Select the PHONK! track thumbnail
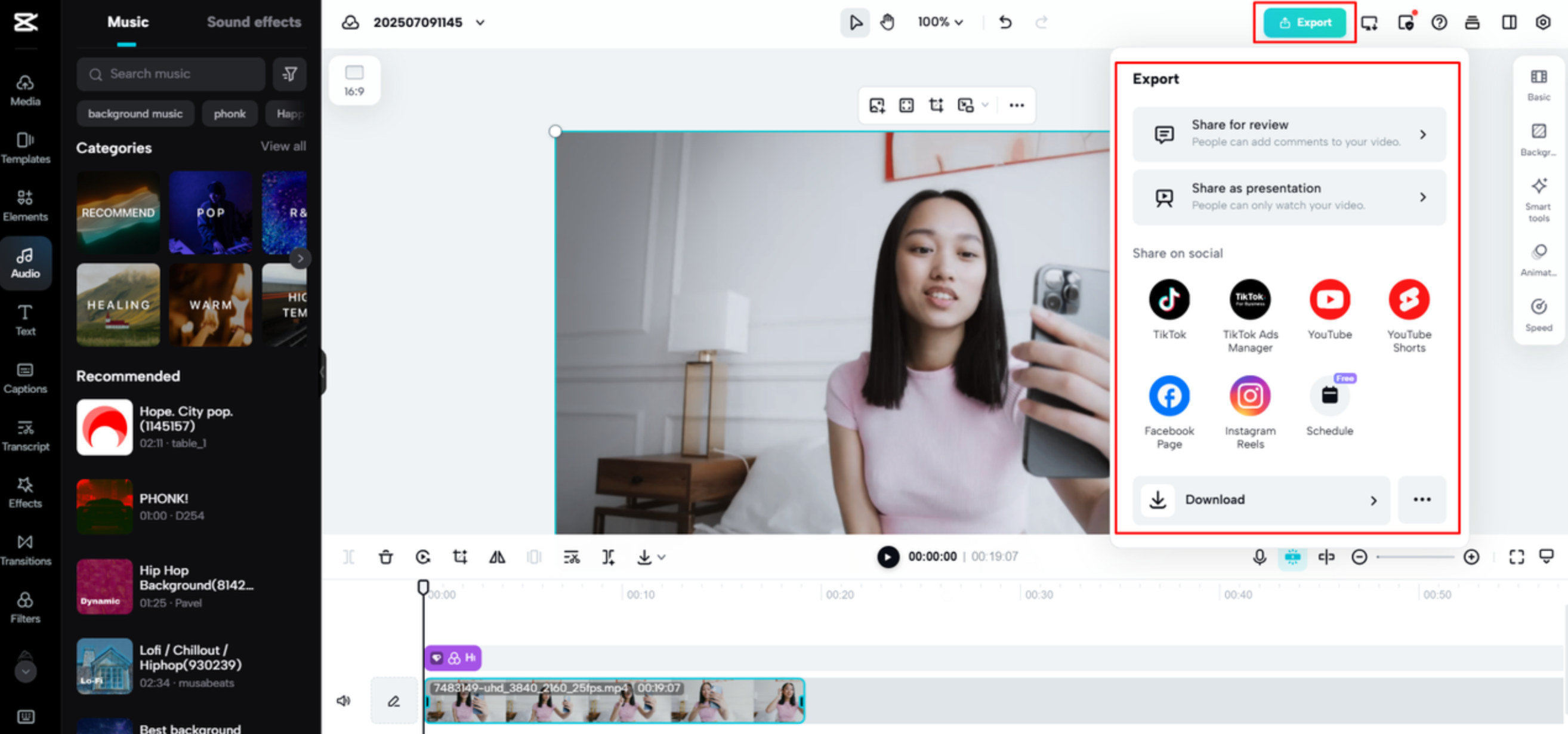This screenshot has width=1568, height=734. (x=104, y=507)
